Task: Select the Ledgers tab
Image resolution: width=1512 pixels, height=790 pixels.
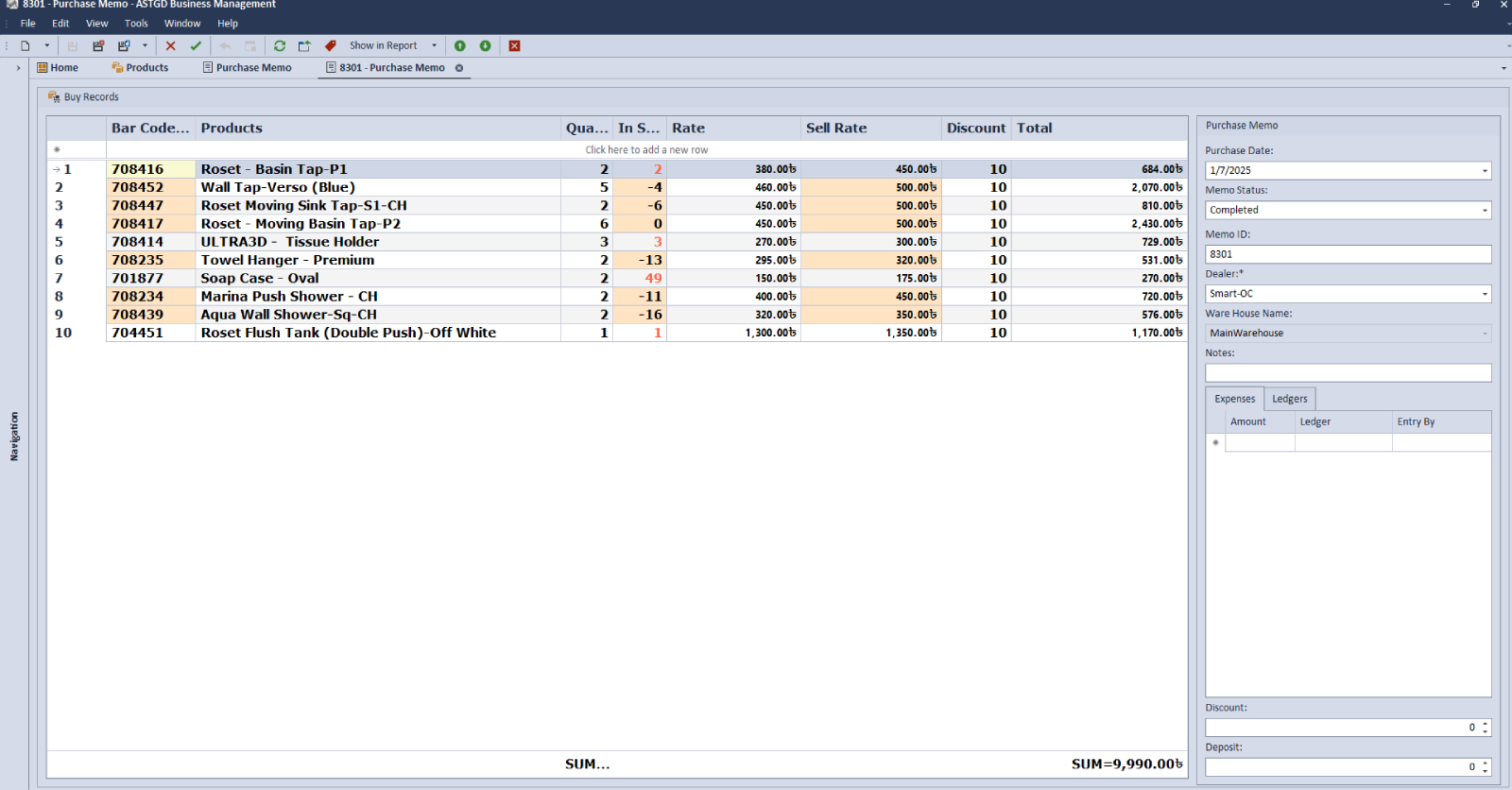Action: click(x=1289, y=399)
